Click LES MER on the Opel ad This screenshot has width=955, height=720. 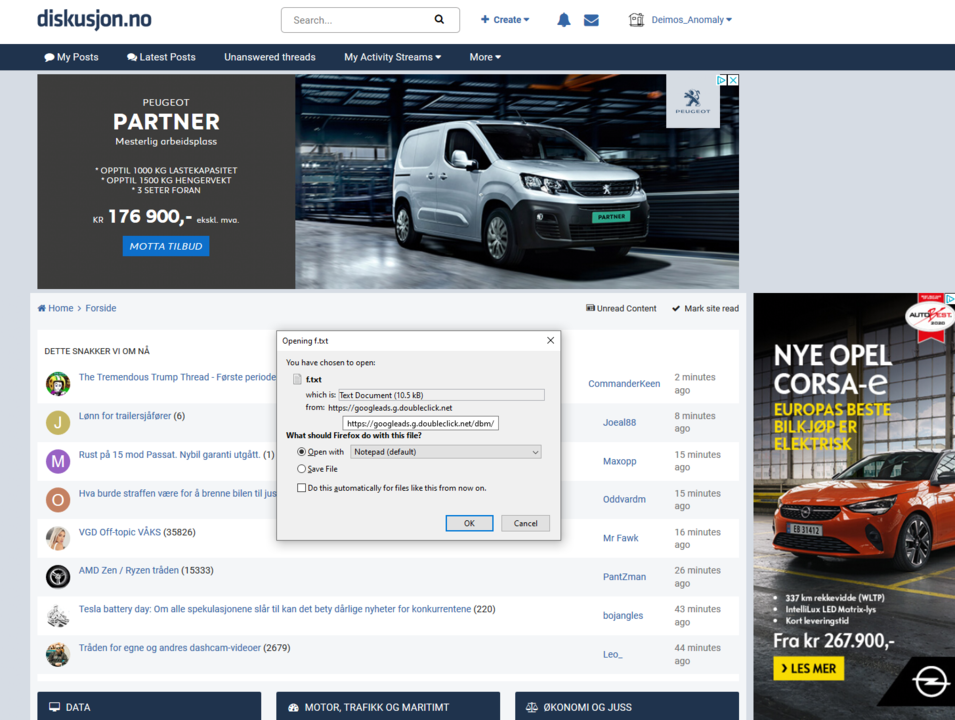pos(809,668)
